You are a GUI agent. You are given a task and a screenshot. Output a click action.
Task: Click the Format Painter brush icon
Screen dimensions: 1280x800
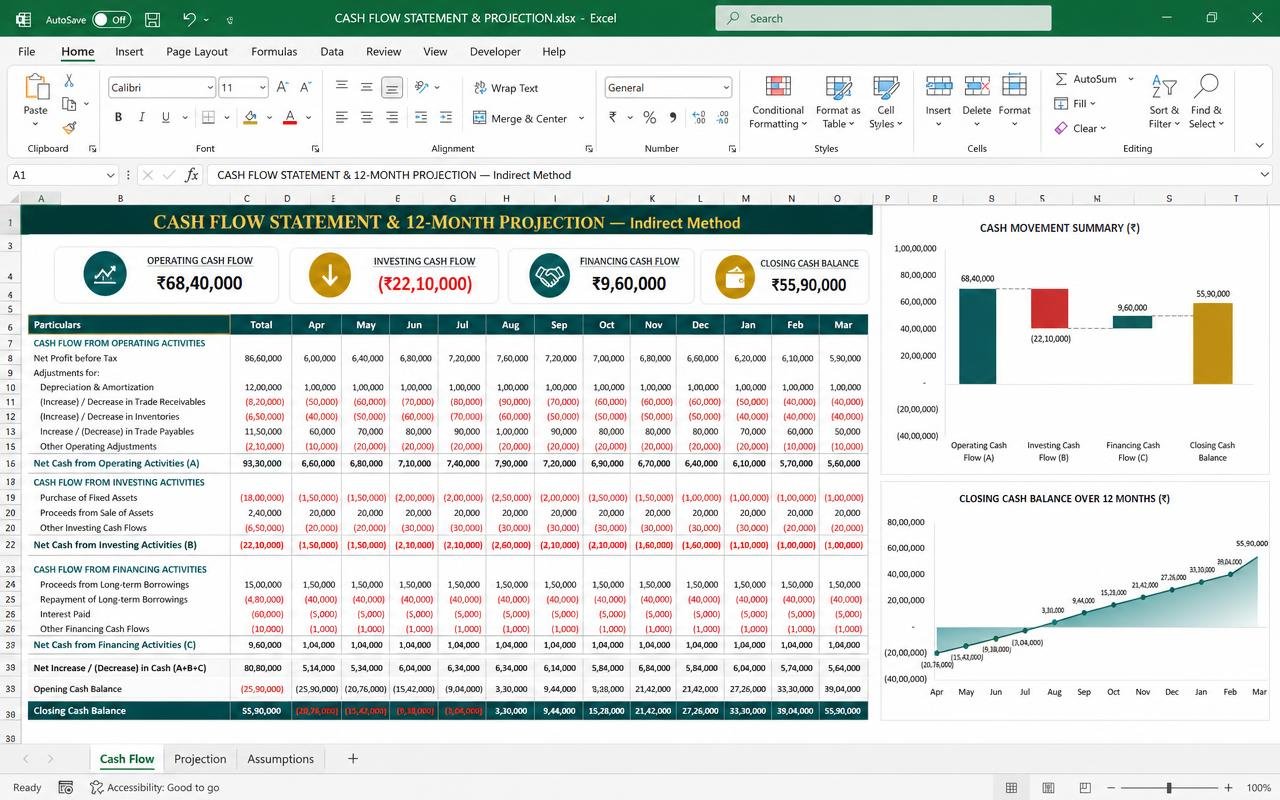pos(69,128)
